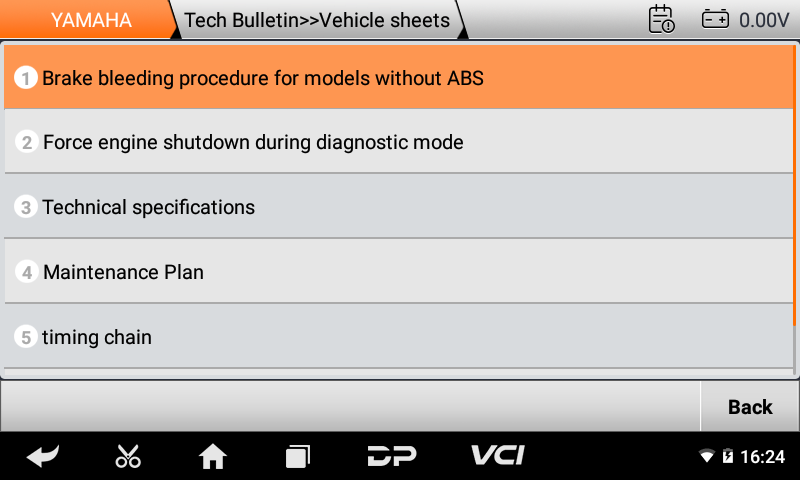
Task: Select Technical specifications entry
Action: (x=398, y=207)
